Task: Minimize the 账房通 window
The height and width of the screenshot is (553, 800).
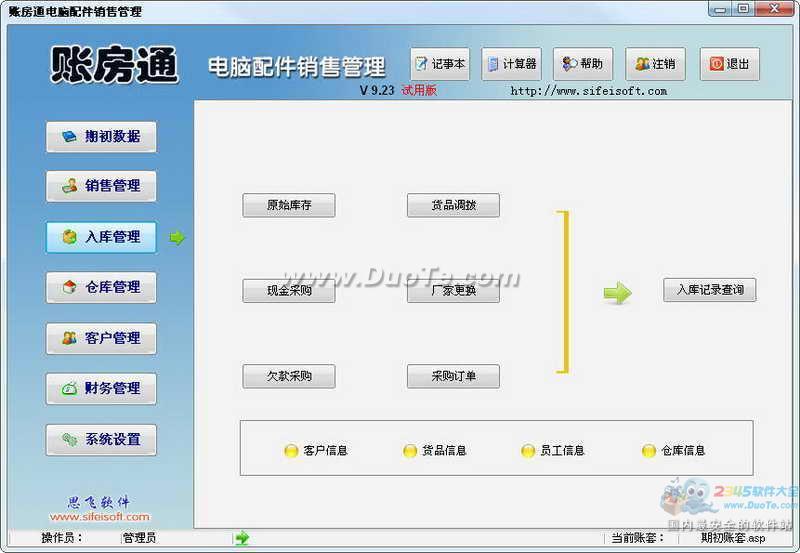Action: [720, 9]
